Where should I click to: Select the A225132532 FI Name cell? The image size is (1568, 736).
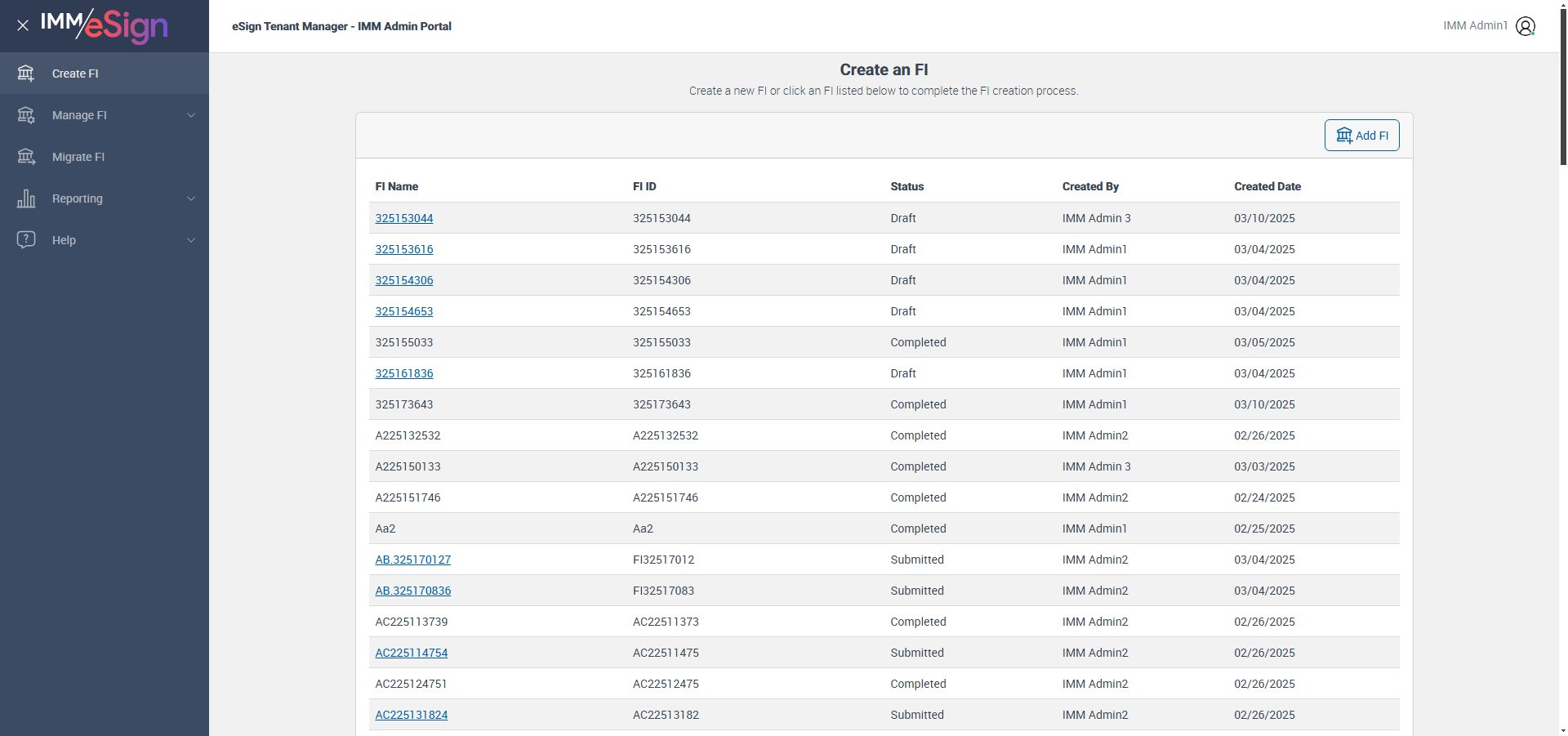408,435
